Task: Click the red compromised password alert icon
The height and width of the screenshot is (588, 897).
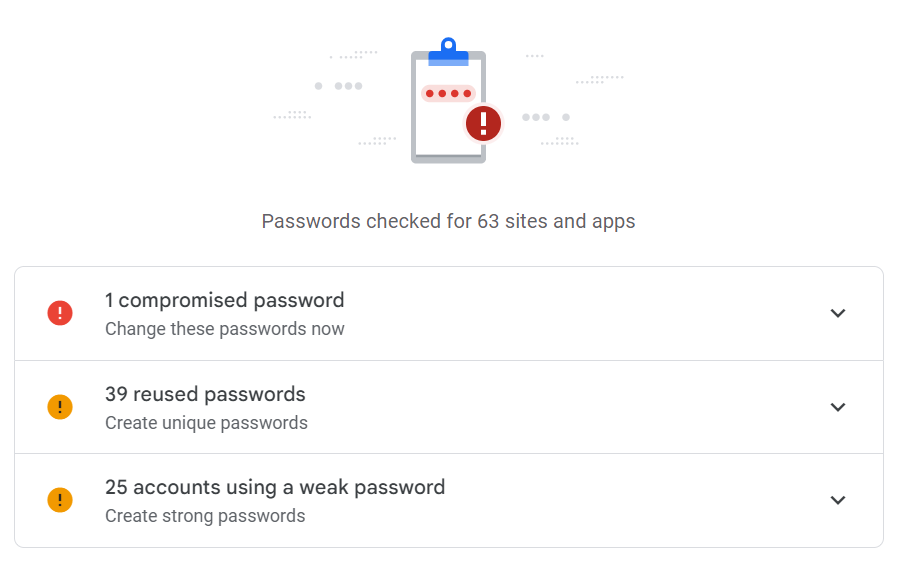Action: 60,313
